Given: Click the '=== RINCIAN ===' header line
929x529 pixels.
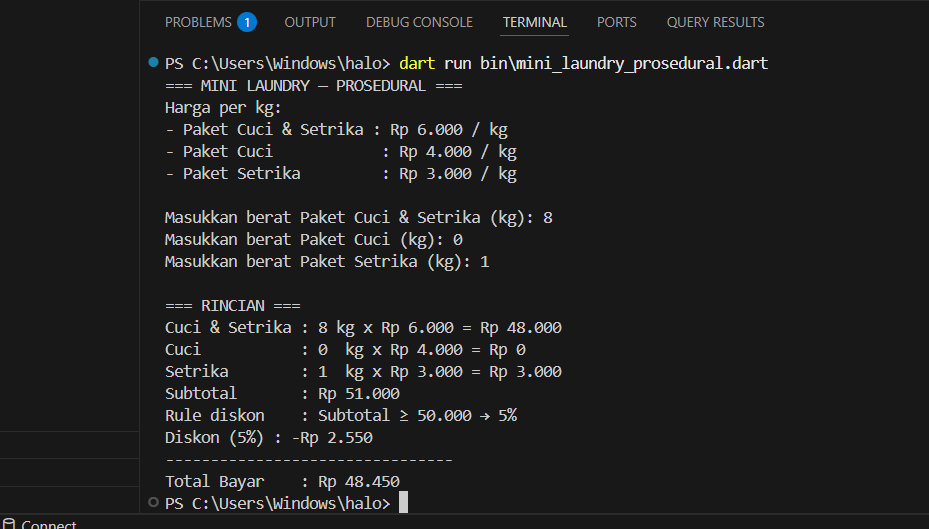Looking at the screenshot, I should point(232,305).
